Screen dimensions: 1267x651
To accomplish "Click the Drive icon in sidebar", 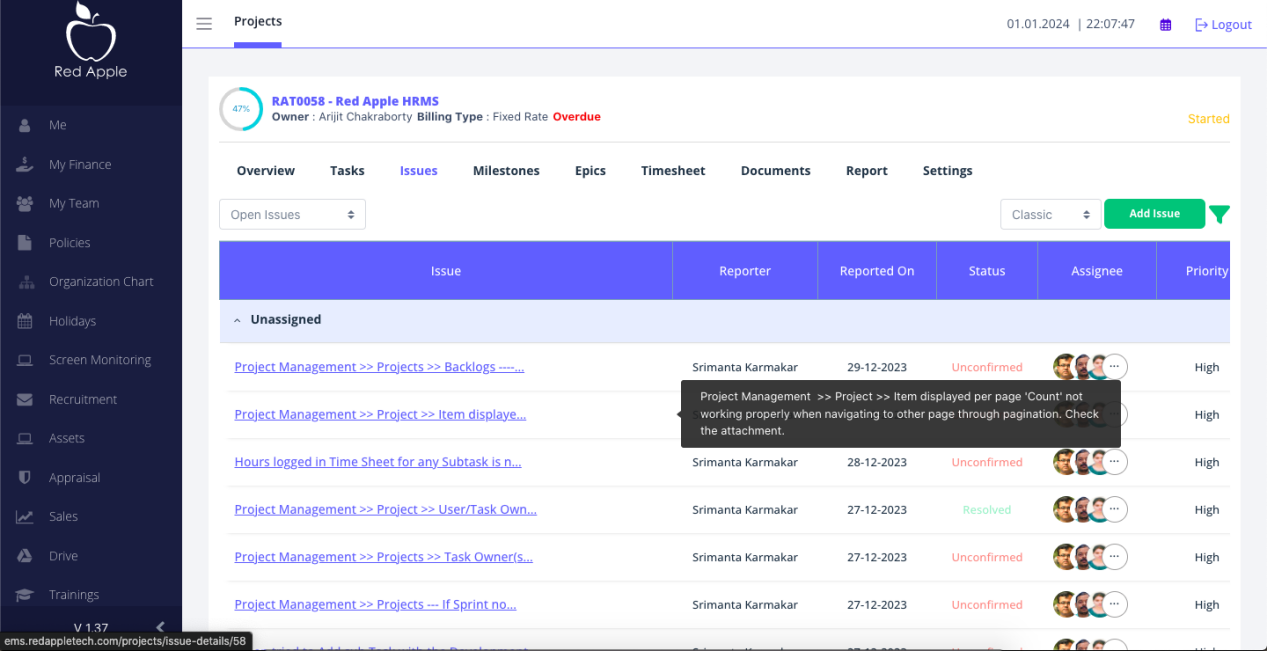I will click(25, 556).
